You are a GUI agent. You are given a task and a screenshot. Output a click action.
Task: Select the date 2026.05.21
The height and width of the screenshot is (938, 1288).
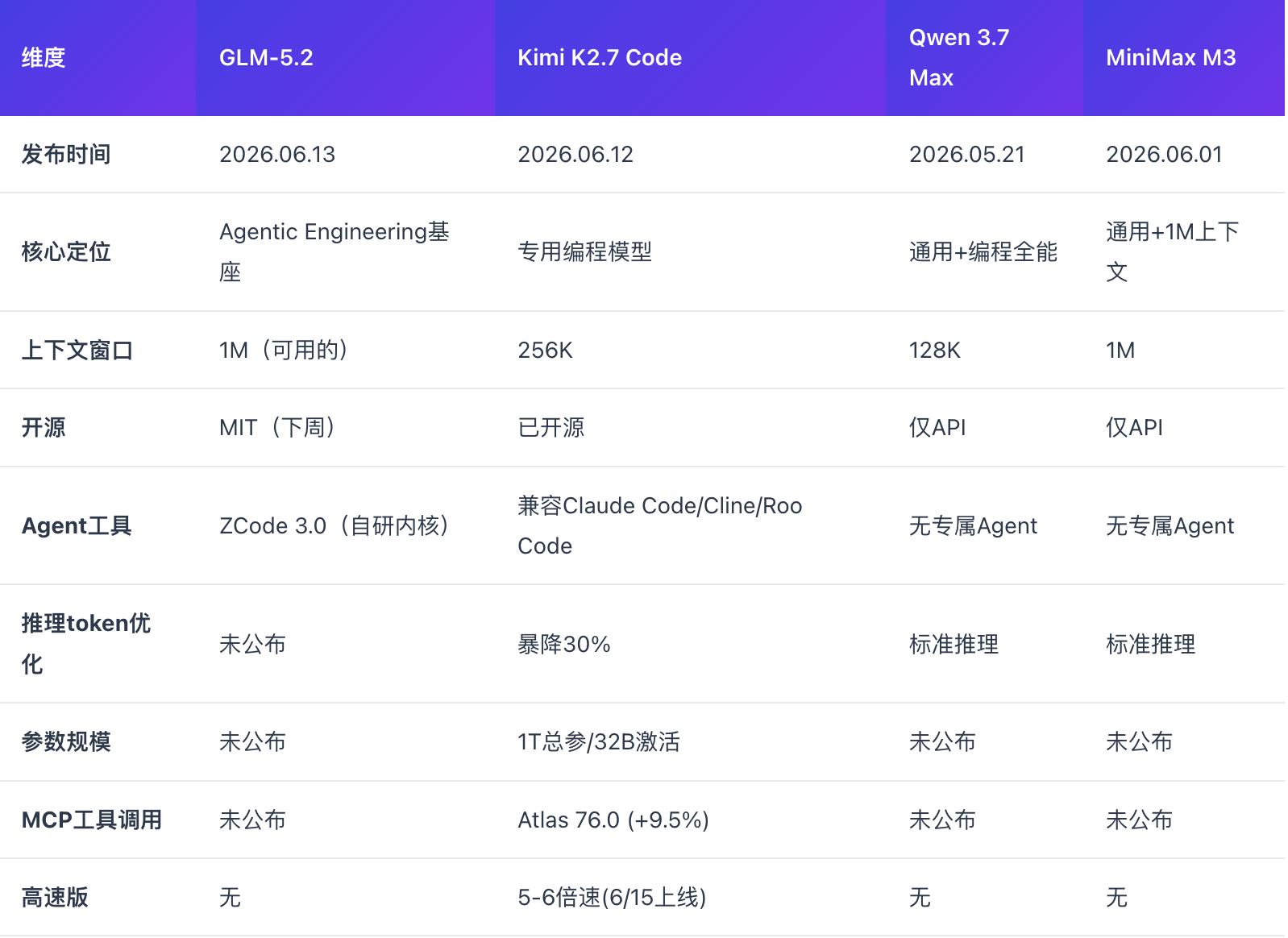pyautogui.click(x=967, y=155)
